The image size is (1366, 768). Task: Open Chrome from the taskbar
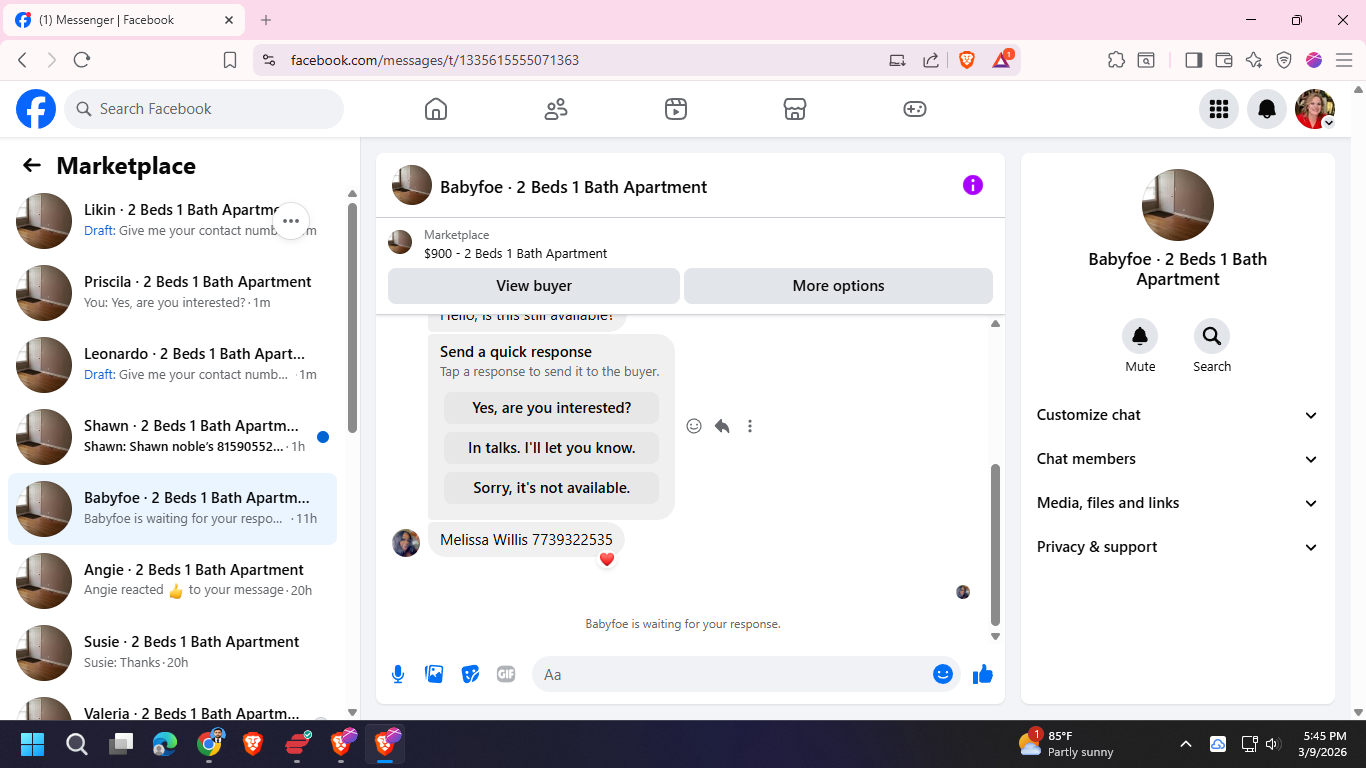pos(210,744)
